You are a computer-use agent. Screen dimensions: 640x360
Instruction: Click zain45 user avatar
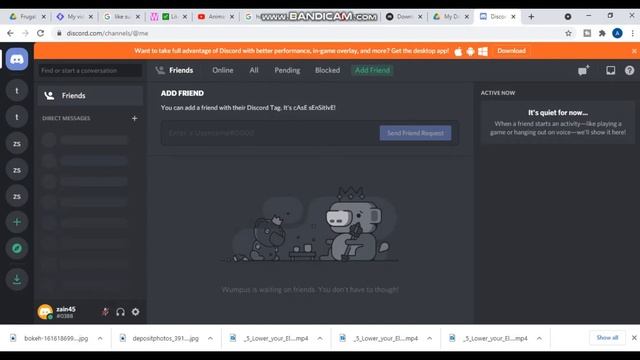[45, 312]
